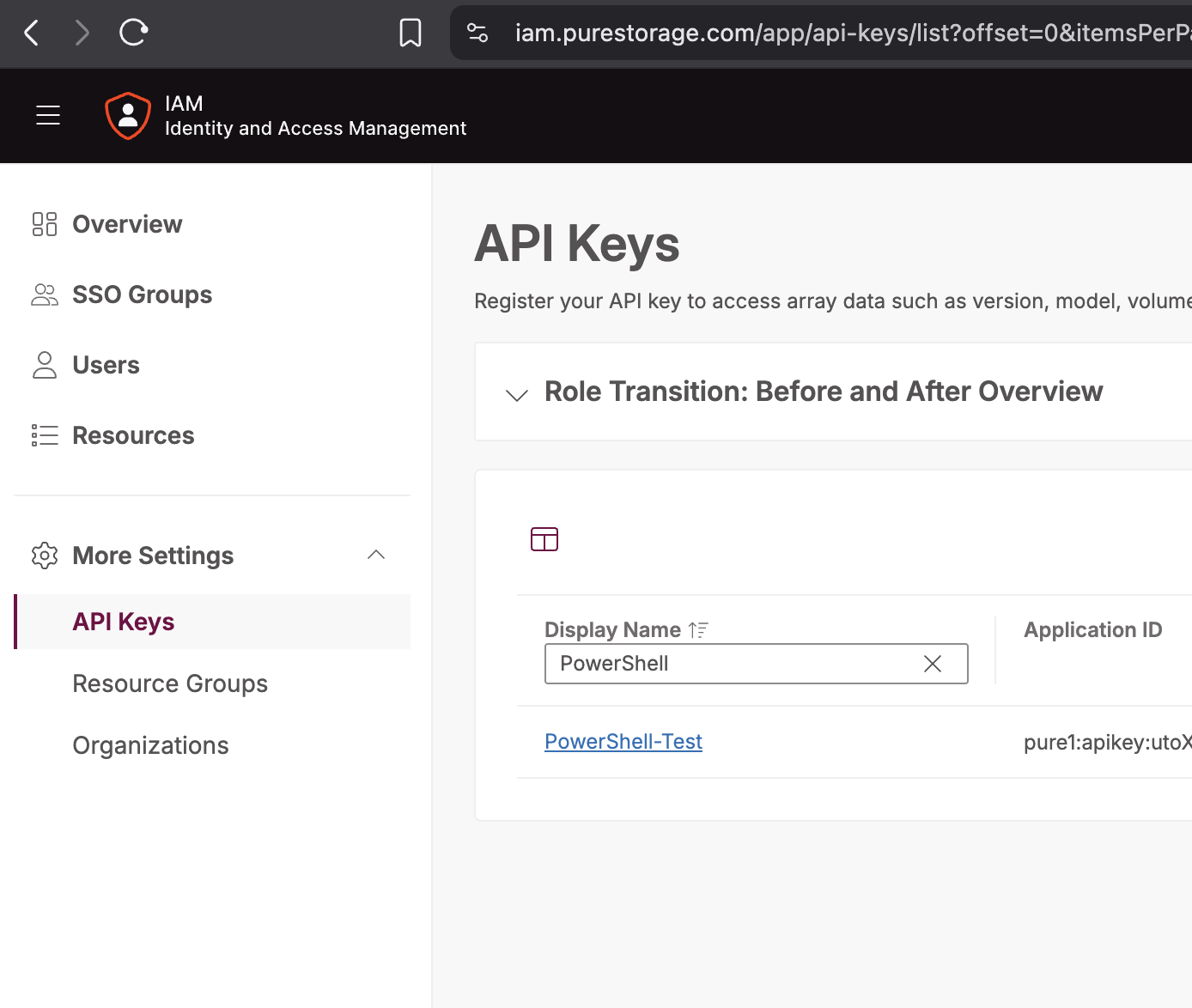Reload the page with the refresh icon

click(x=133, y=33)
